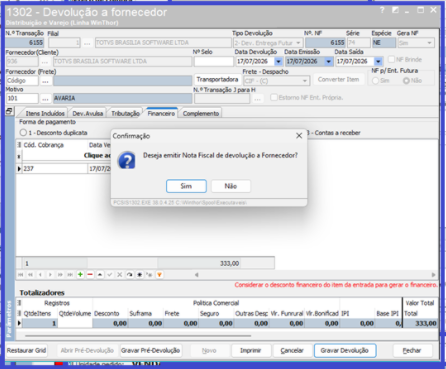
Task: Open Gera NF dropdown
Action: click(429, 43)
